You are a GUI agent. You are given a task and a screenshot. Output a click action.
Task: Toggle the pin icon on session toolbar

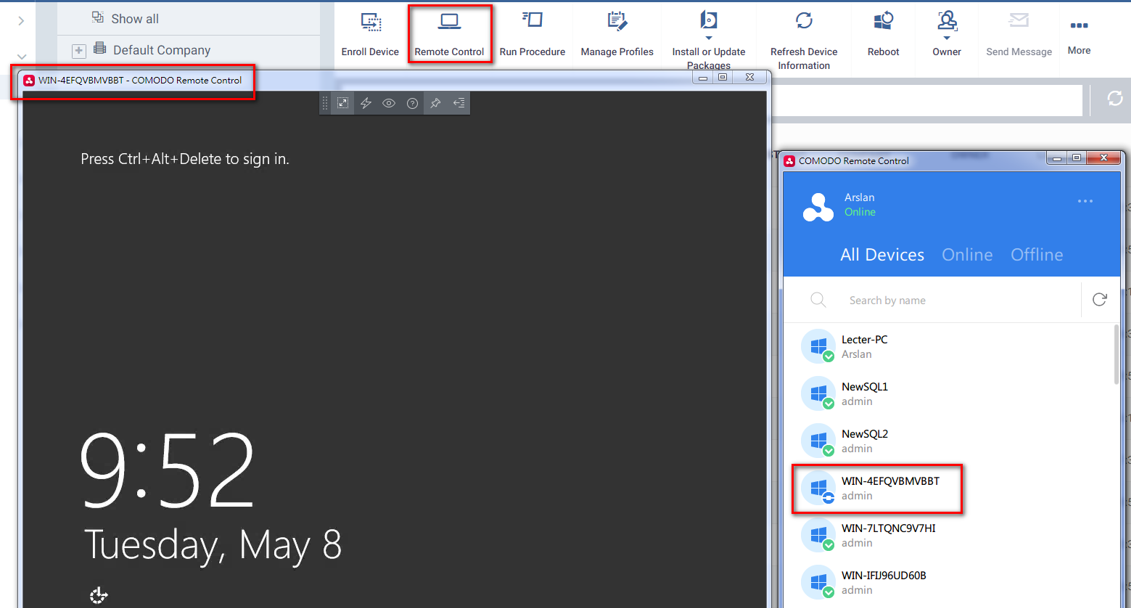(x=436, y=103)
